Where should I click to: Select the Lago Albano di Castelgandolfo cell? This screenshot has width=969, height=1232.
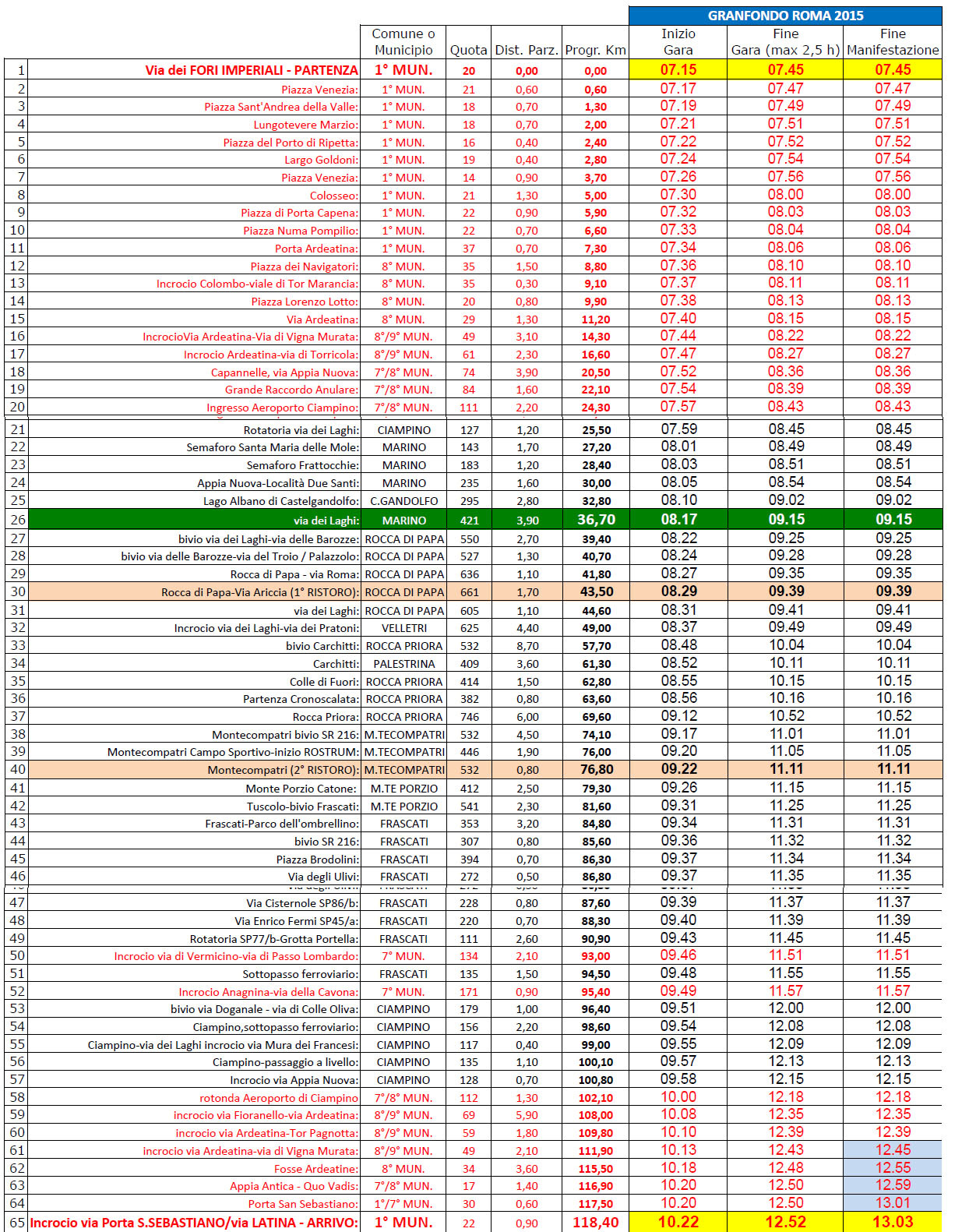(x=281, y=501)
